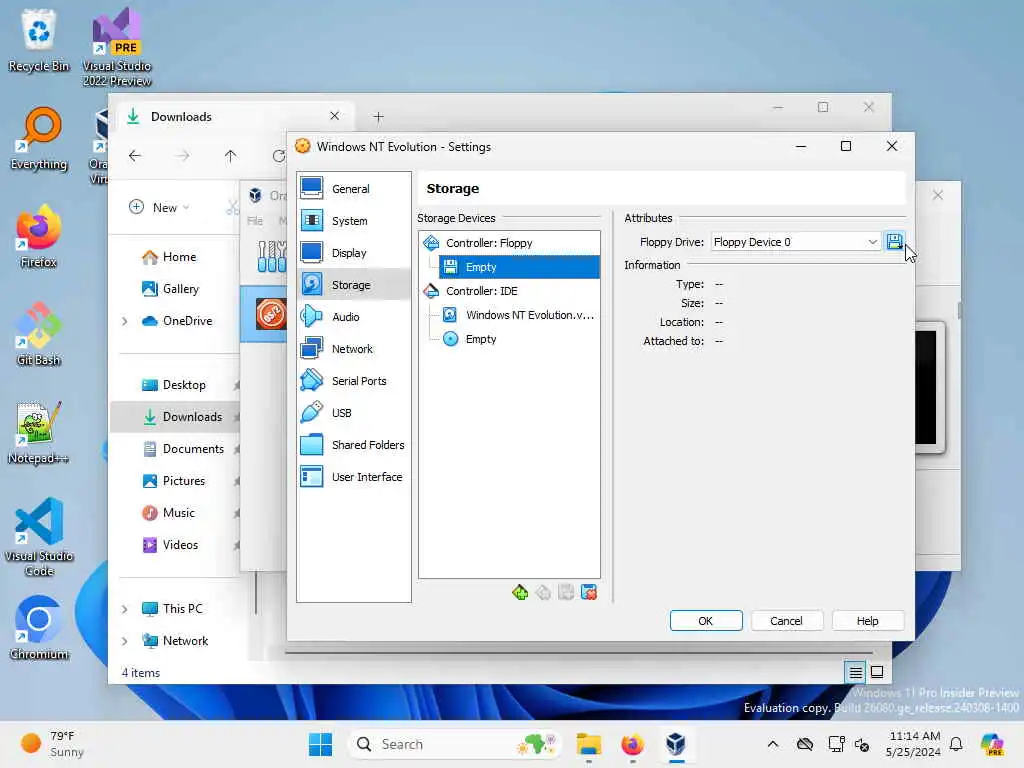Viewport: 1024px width, 768px height.
Task: Open Help for settings dialog
Action: point(867,621)
